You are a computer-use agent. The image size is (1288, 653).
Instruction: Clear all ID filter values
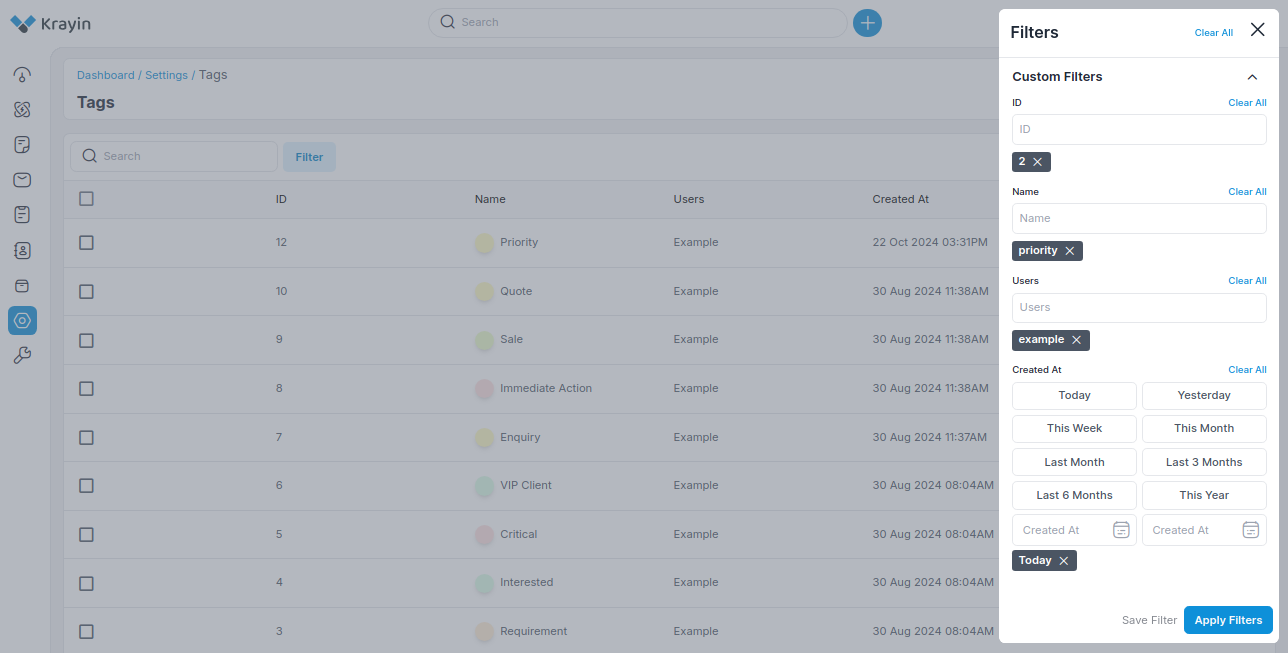coord(1247,103)
